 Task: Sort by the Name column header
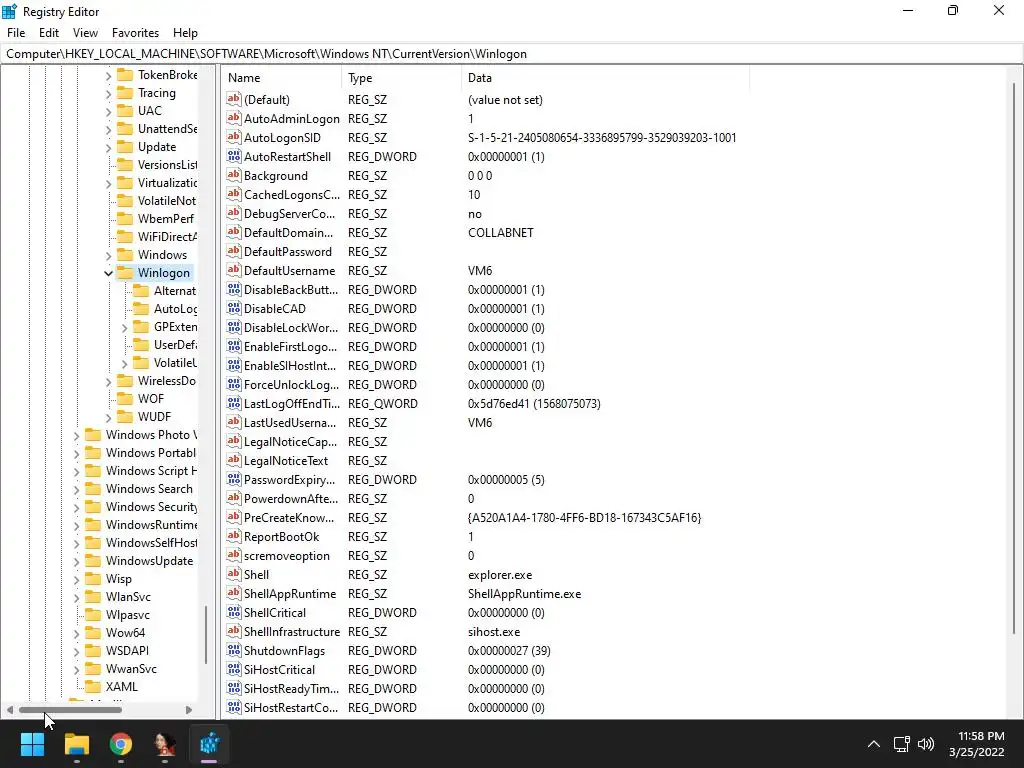click(x=281, y=78)
